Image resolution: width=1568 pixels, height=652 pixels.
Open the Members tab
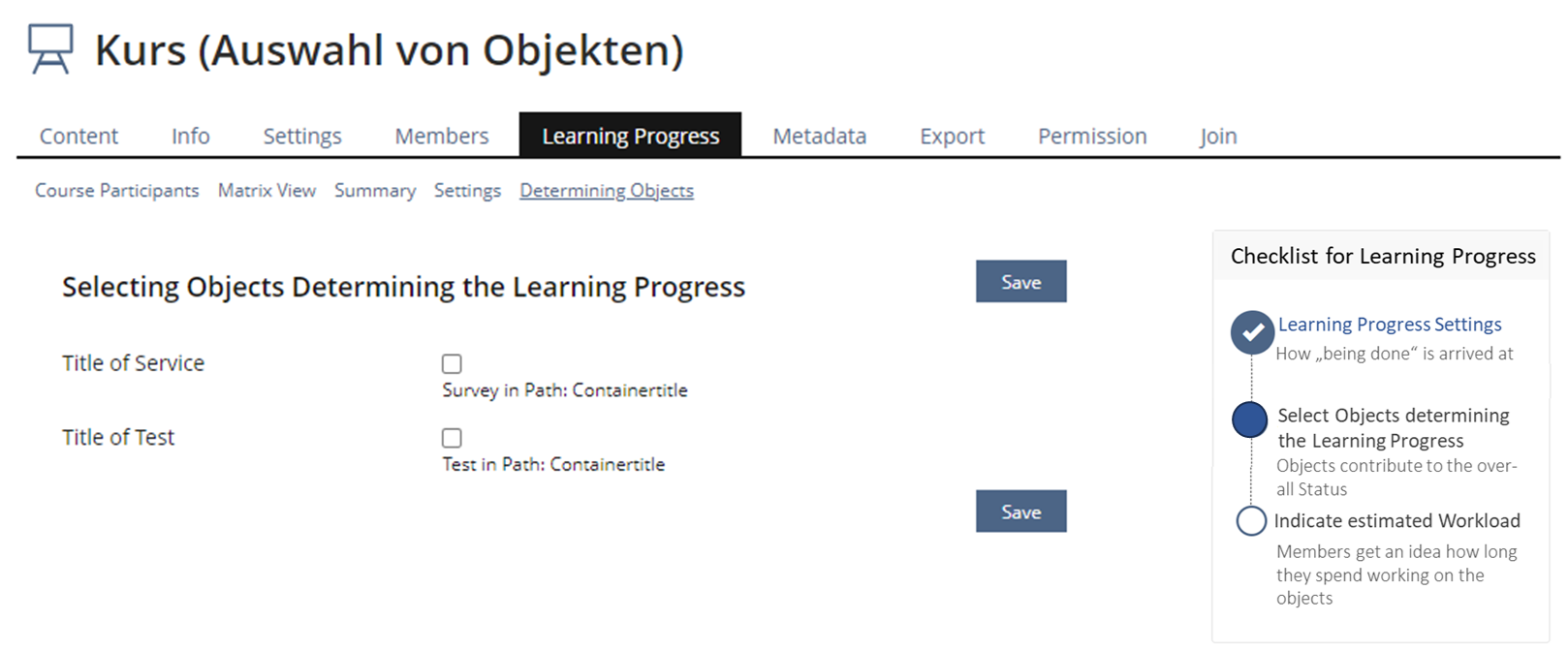(441, 137)
